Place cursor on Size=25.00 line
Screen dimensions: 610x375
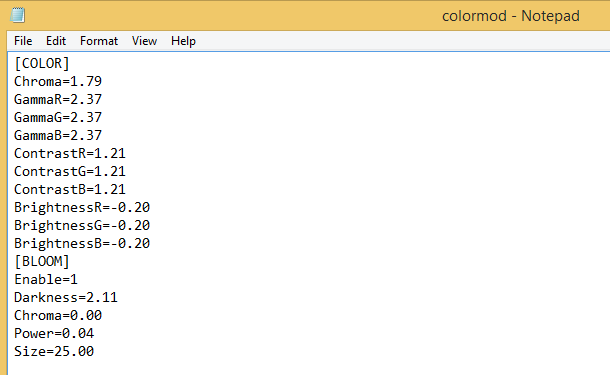(x=54, y=351)
